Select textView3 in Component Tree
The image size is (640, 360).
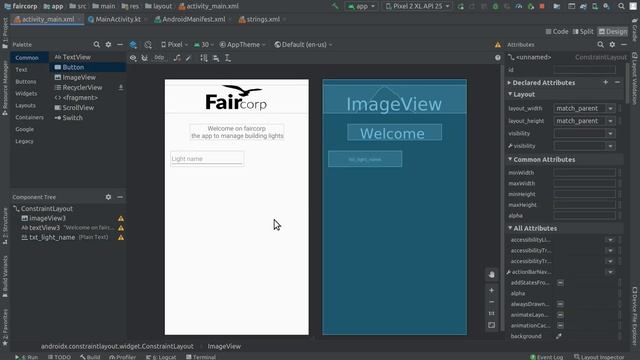pyautogui.click(x=44, y=228)
